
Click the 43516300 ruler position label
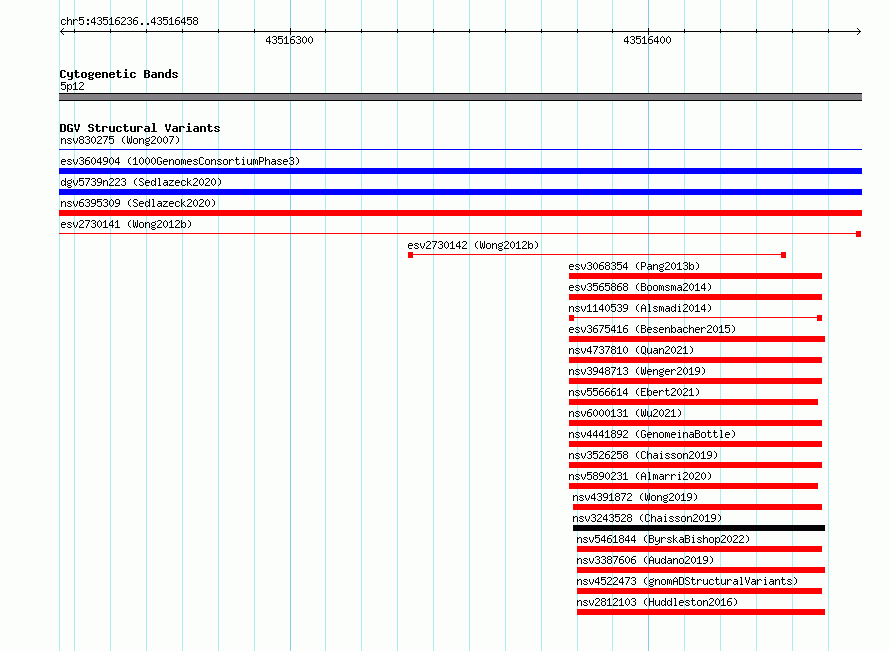289,40
